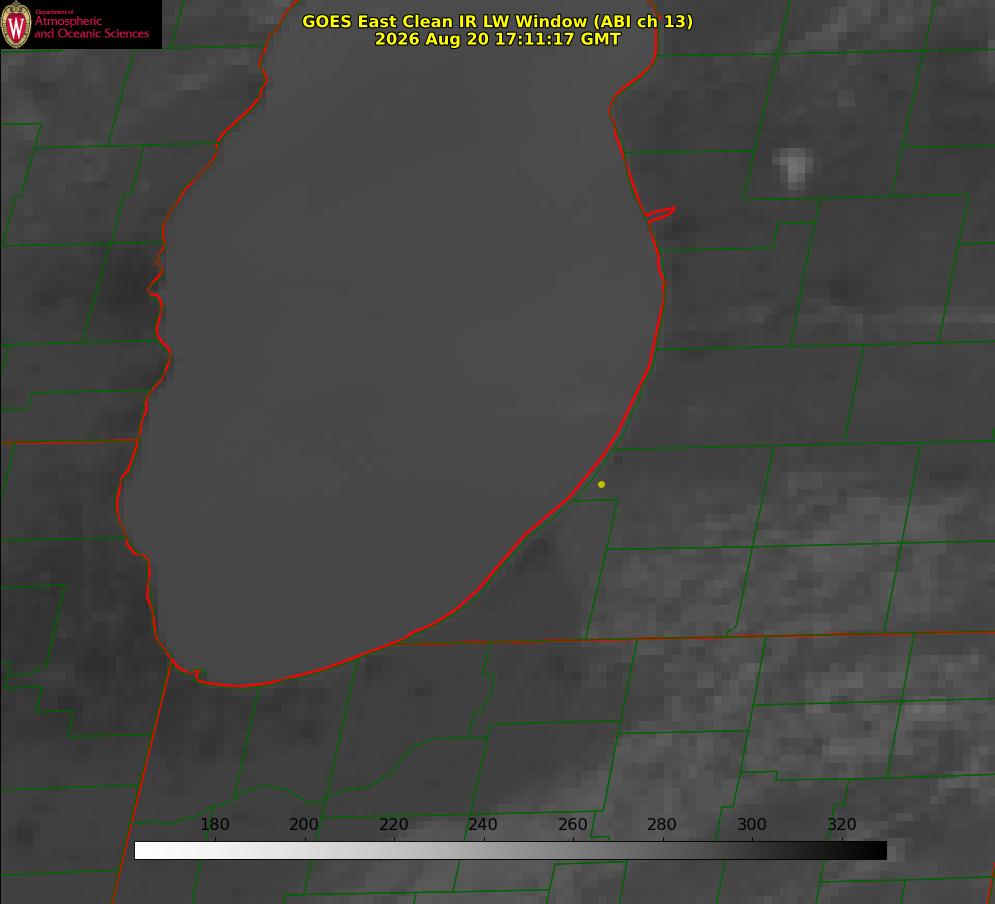The image size is (995, 904).
Task: Click the 2026 Aug 20 17:11:17 GMT timestamp
Action: click(x=498, y=39)
